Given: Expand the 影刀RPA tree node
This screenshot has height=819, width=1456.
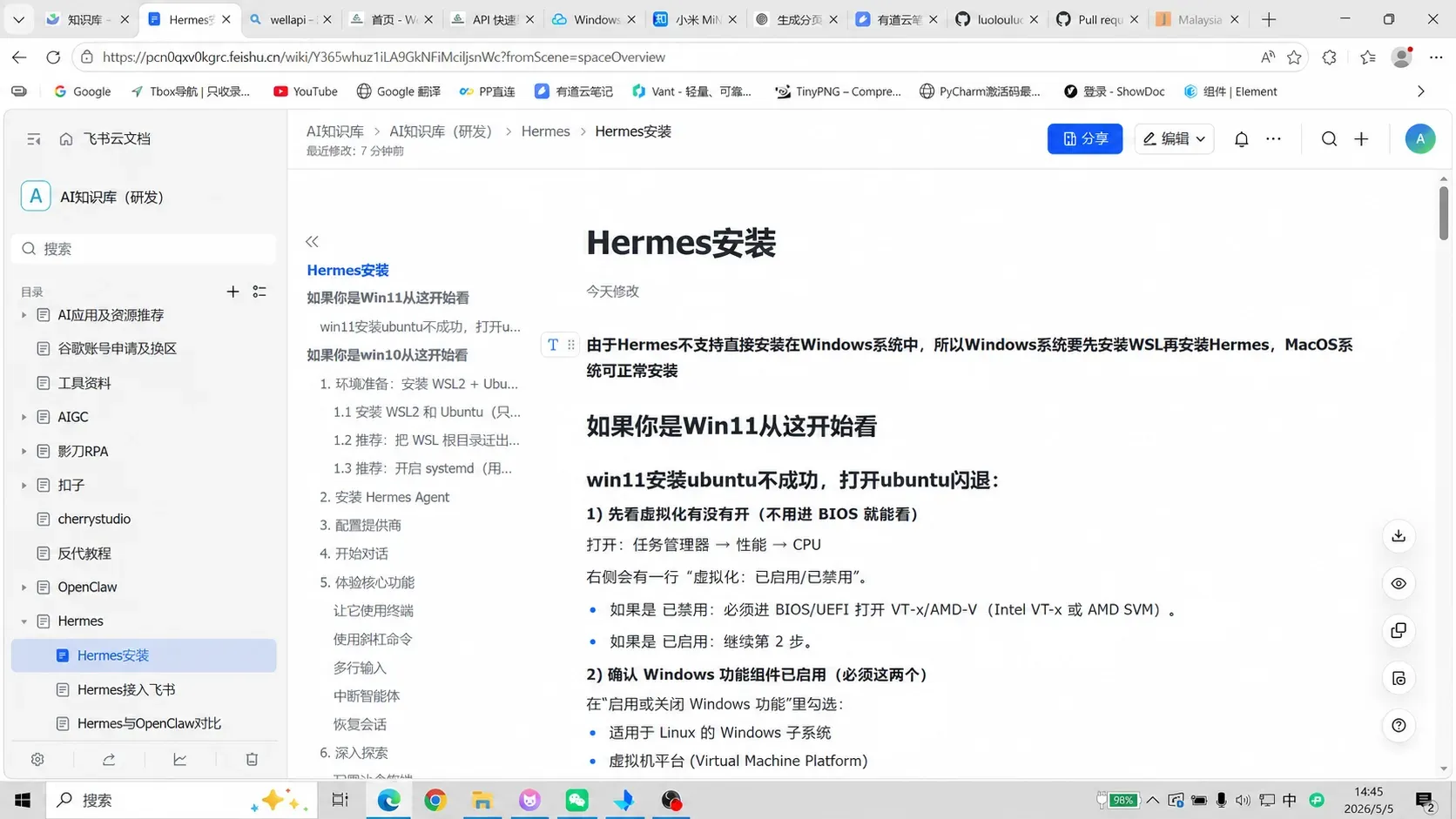Looking at the screenshot, I should 24,451.
